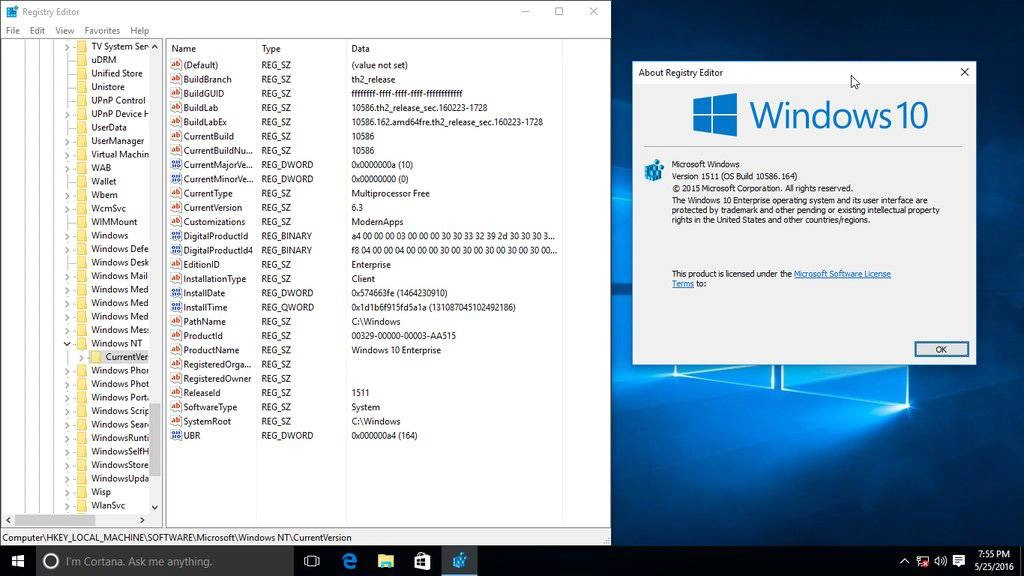This screenshot has width=1024, height=576.
Task: Open the Help menu
Action: [x=139, y=30]
